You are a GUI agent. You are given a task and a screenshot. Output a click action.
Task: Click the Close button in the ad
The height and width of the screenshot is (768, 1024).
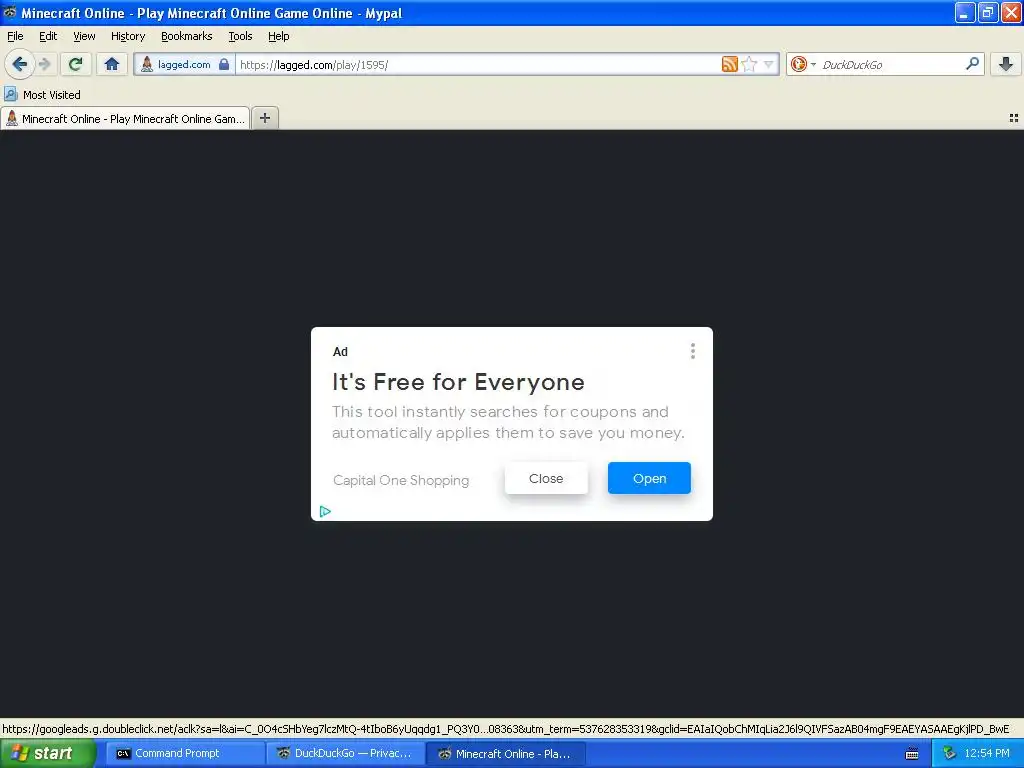click(546, 478)
